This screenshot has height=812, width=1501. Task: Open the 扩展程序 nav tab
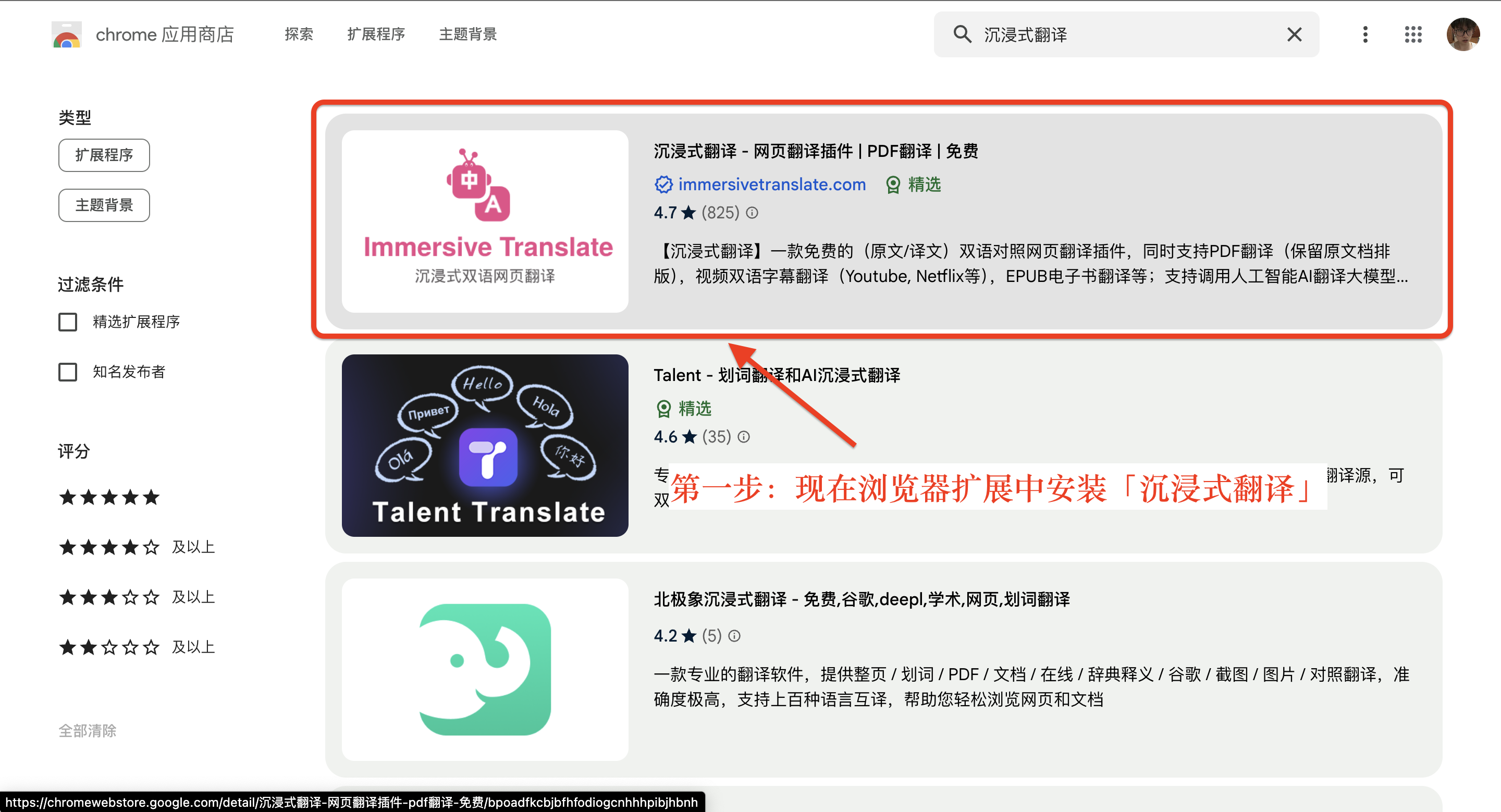coord(376,34)
